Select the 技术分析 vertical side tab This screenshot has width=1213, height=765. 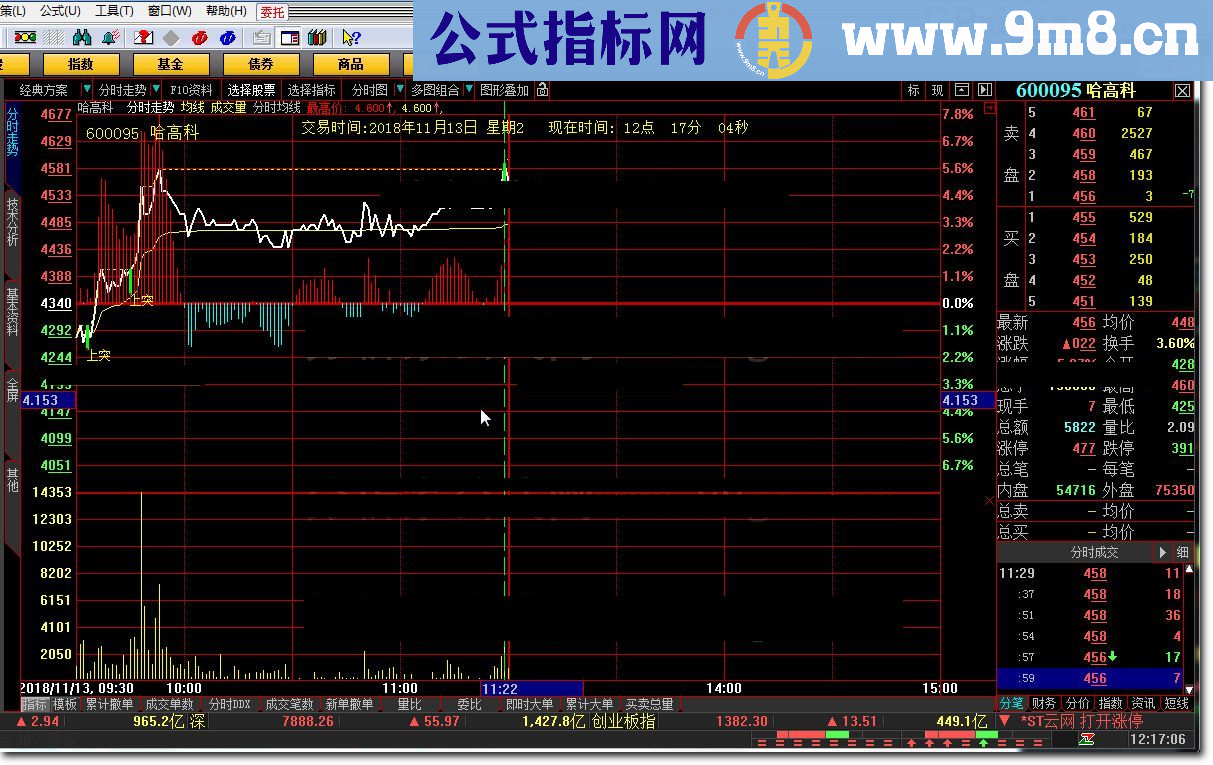11,222
